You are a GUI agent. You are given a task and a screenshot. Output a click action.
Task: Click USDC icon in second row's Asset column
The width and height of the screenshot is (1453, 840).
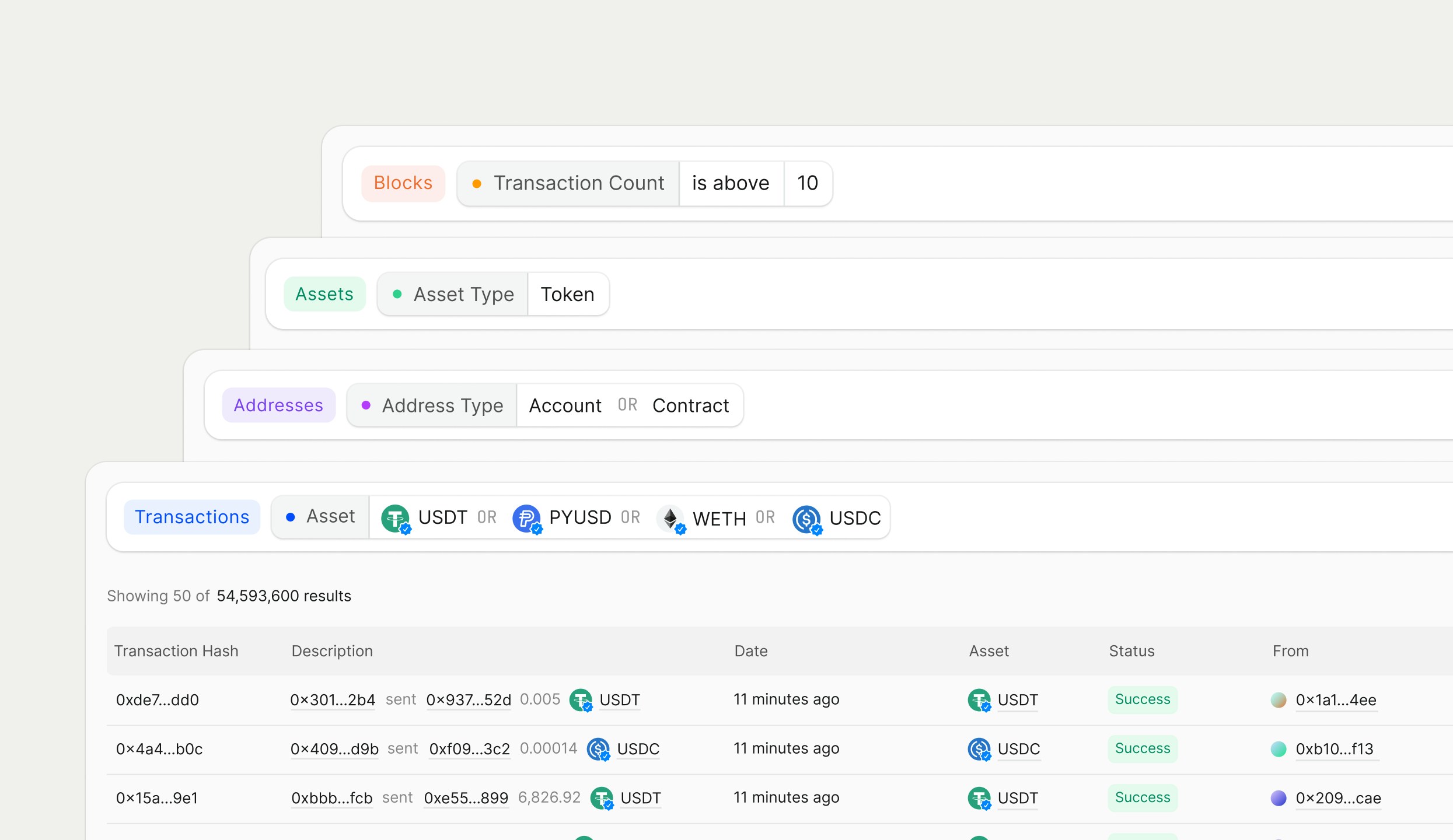coord(979,749)
